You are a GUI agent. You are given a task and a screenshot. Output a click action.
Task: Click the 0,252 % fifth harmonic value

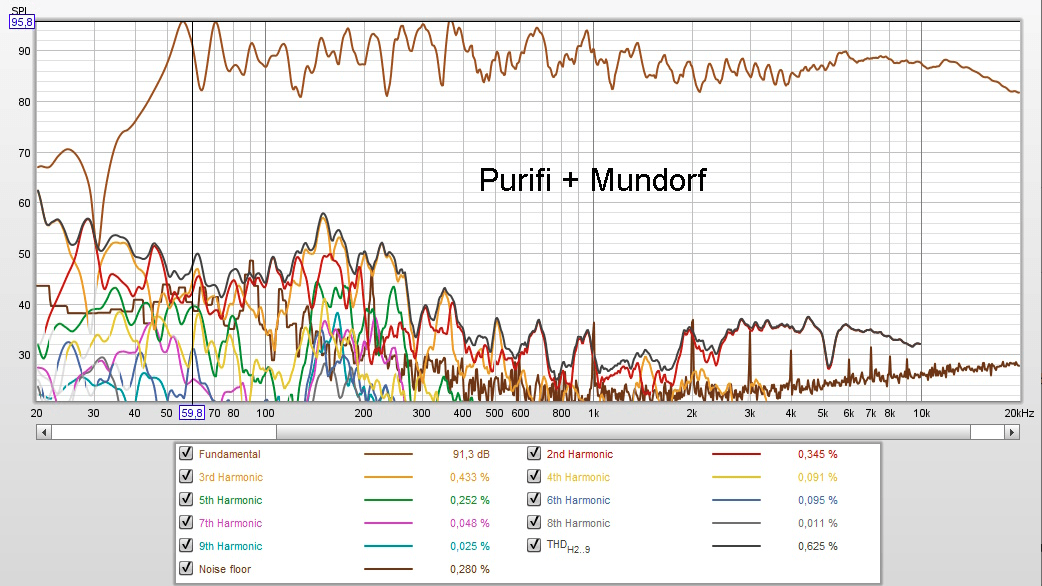[x=470, y=500]
